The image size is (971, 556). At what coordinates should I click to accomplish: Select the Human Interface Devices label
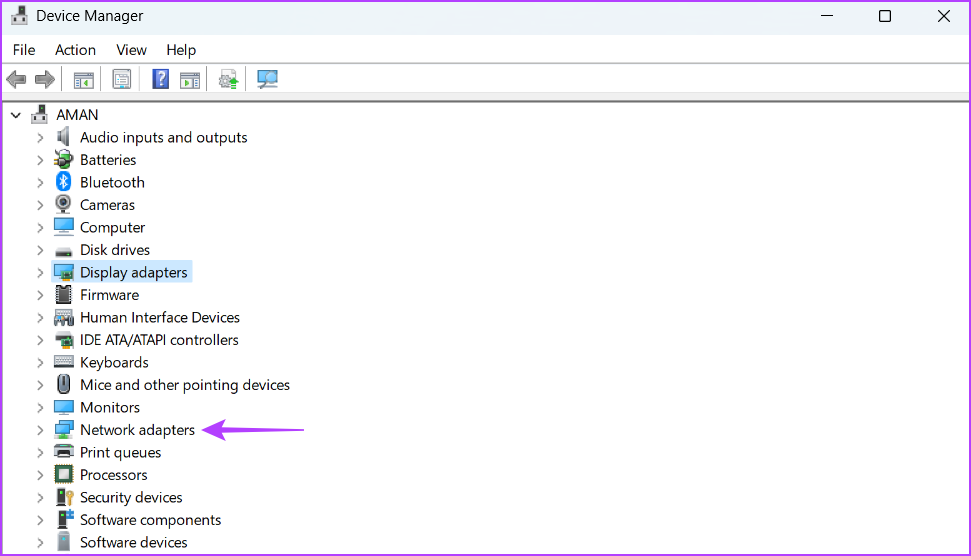point(160,317)
